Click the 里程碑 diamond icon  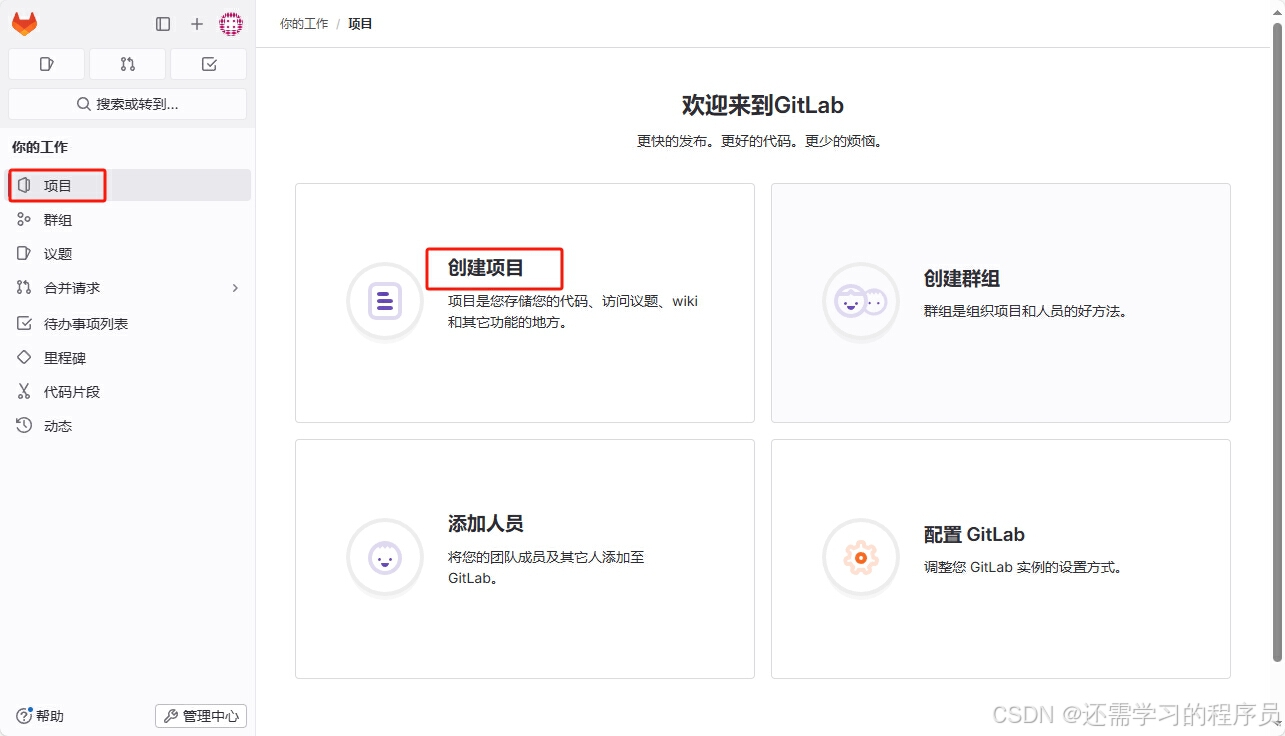pyautogui.click(x=24, y=358)
